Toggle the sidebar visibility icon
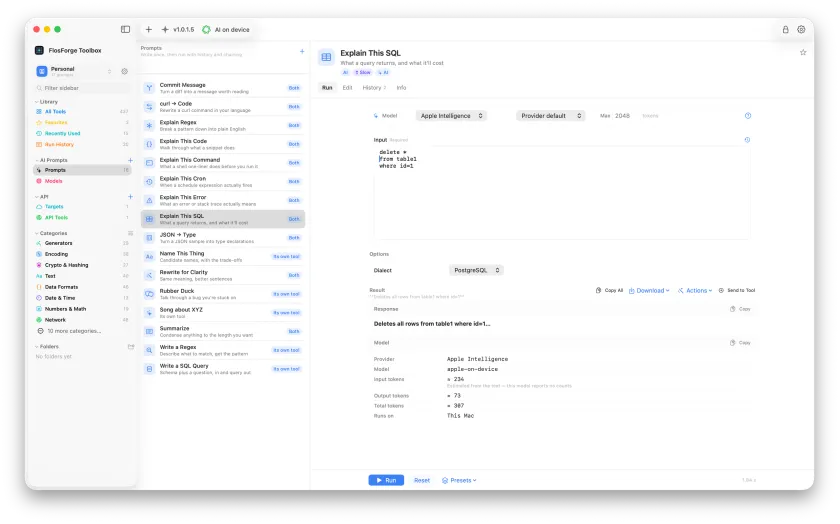This screenshot has height=524, width=840. [125, 29]
